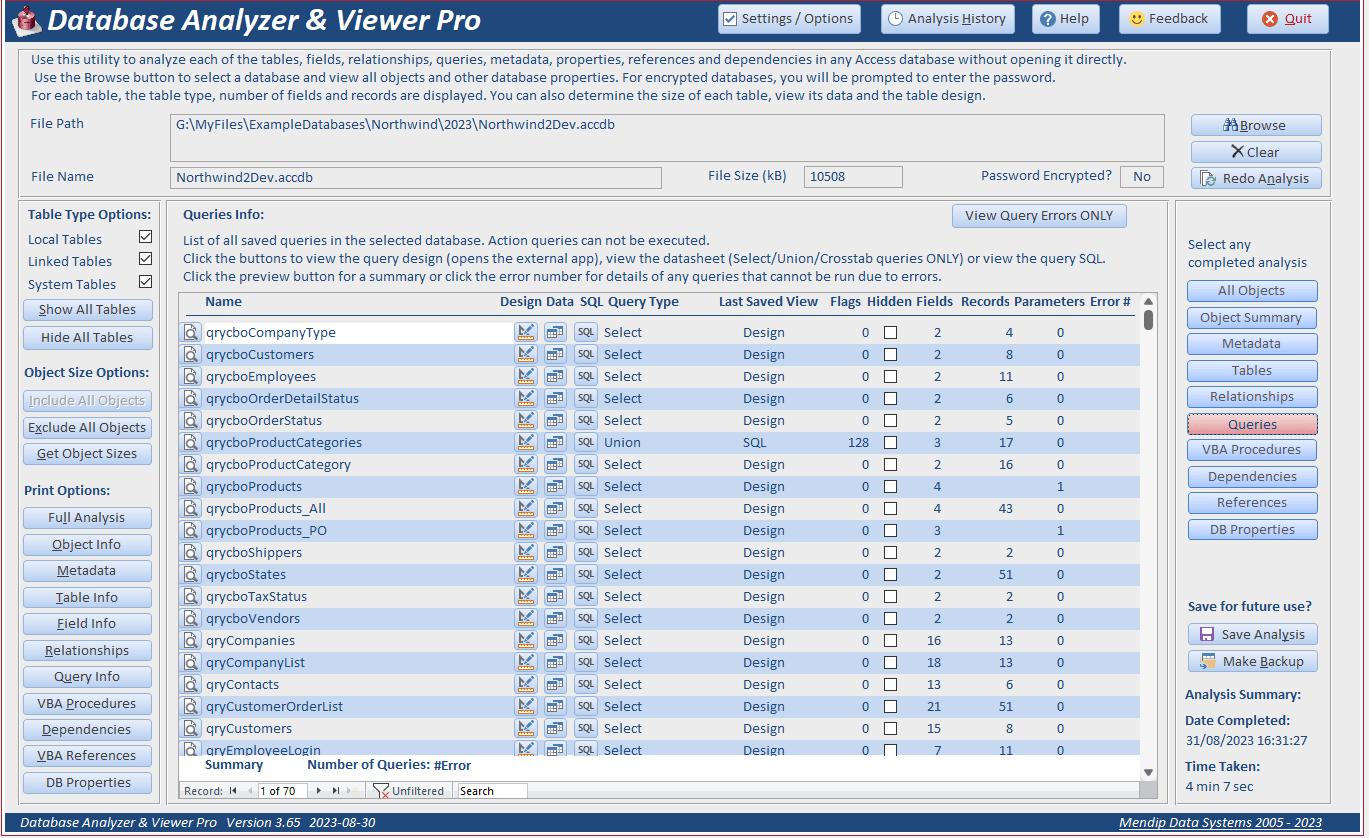
Task: Tick Hidden checkbox for qryCompanyList
Action: (890, 663)
